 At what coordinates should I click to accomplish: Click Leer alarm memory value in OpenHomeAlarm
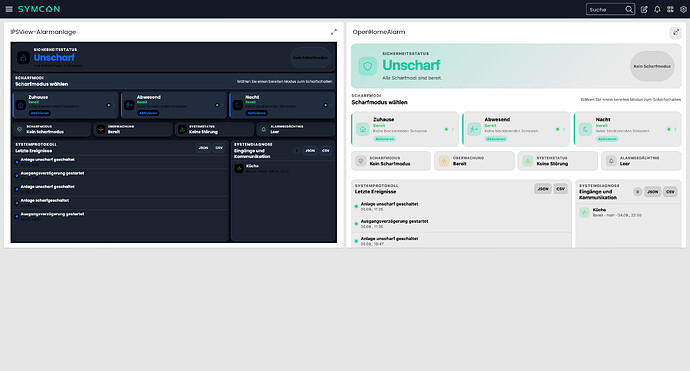point(625,164)
